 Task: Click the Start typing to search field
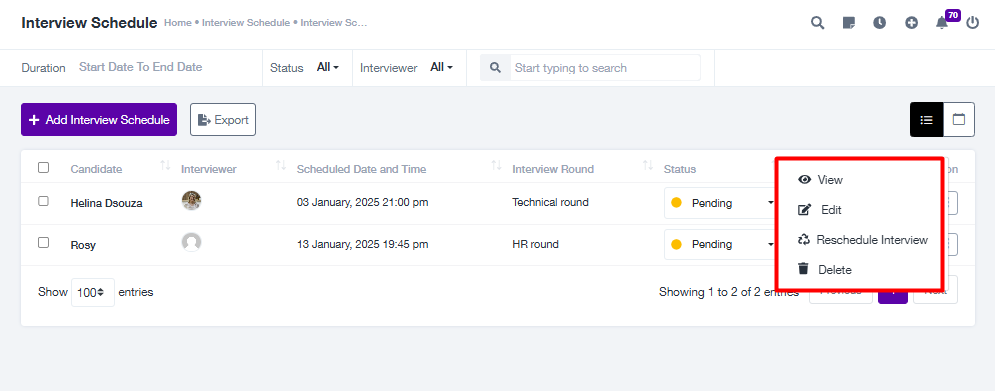[605, 67]
